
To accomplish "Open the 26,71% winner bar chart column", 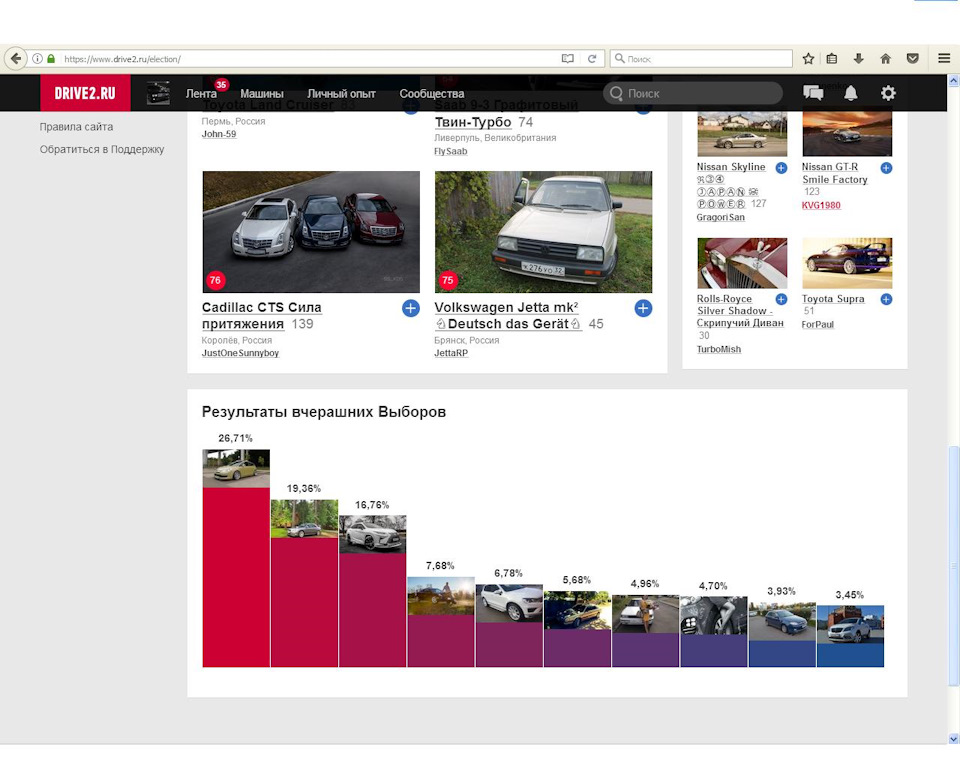I will pyautogui.click(x=236, y=558).
